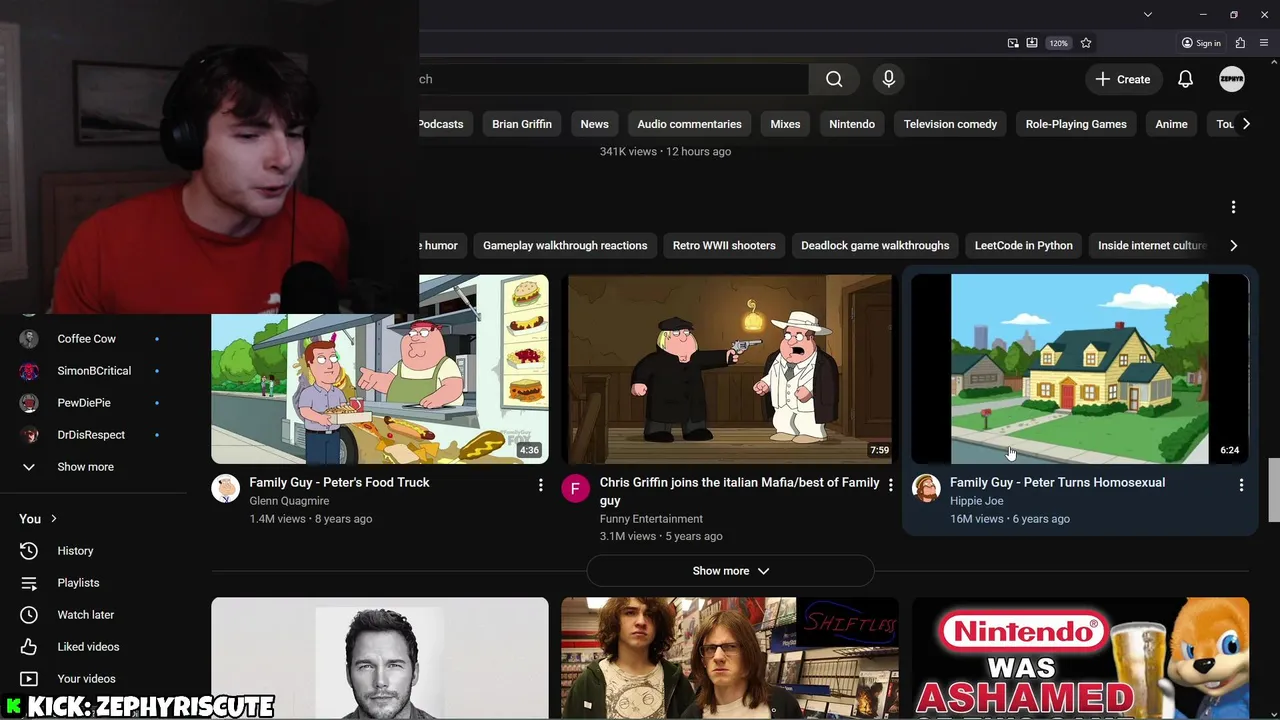Open SimonBCritical subscription channel
Image resolution: width=1280 pixels, height=720 pixels.
pyautogui.click(x=93, y=371)
